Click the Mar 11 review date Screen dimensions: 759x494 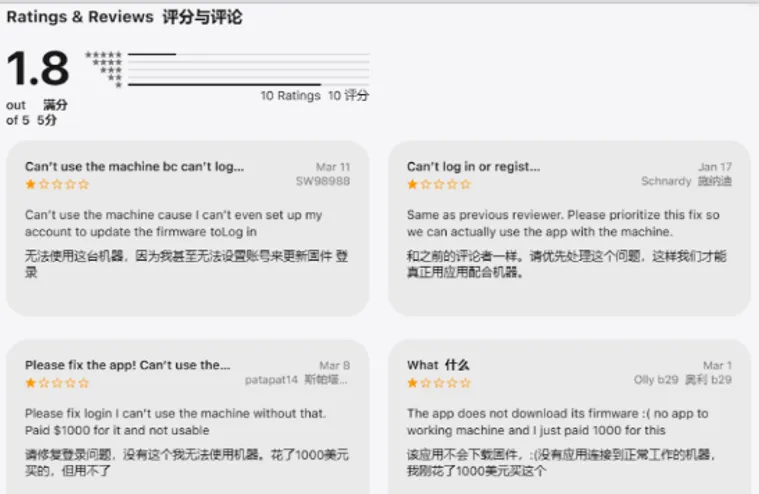[333, 167]
